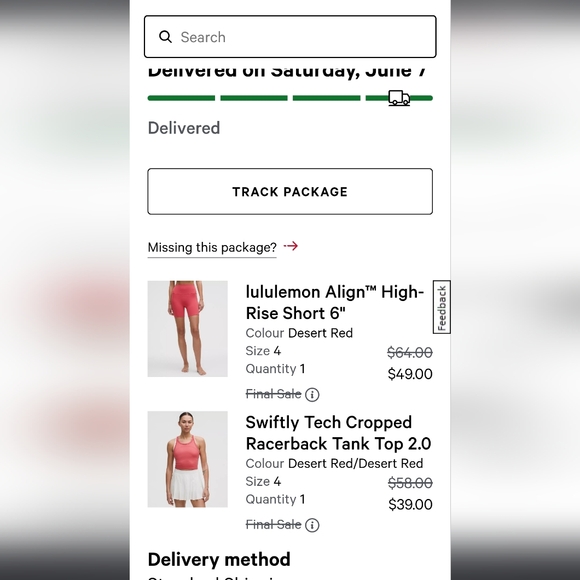Click the Search input field
The width and height of the screenshot is (580, 580).
(290, 37)
